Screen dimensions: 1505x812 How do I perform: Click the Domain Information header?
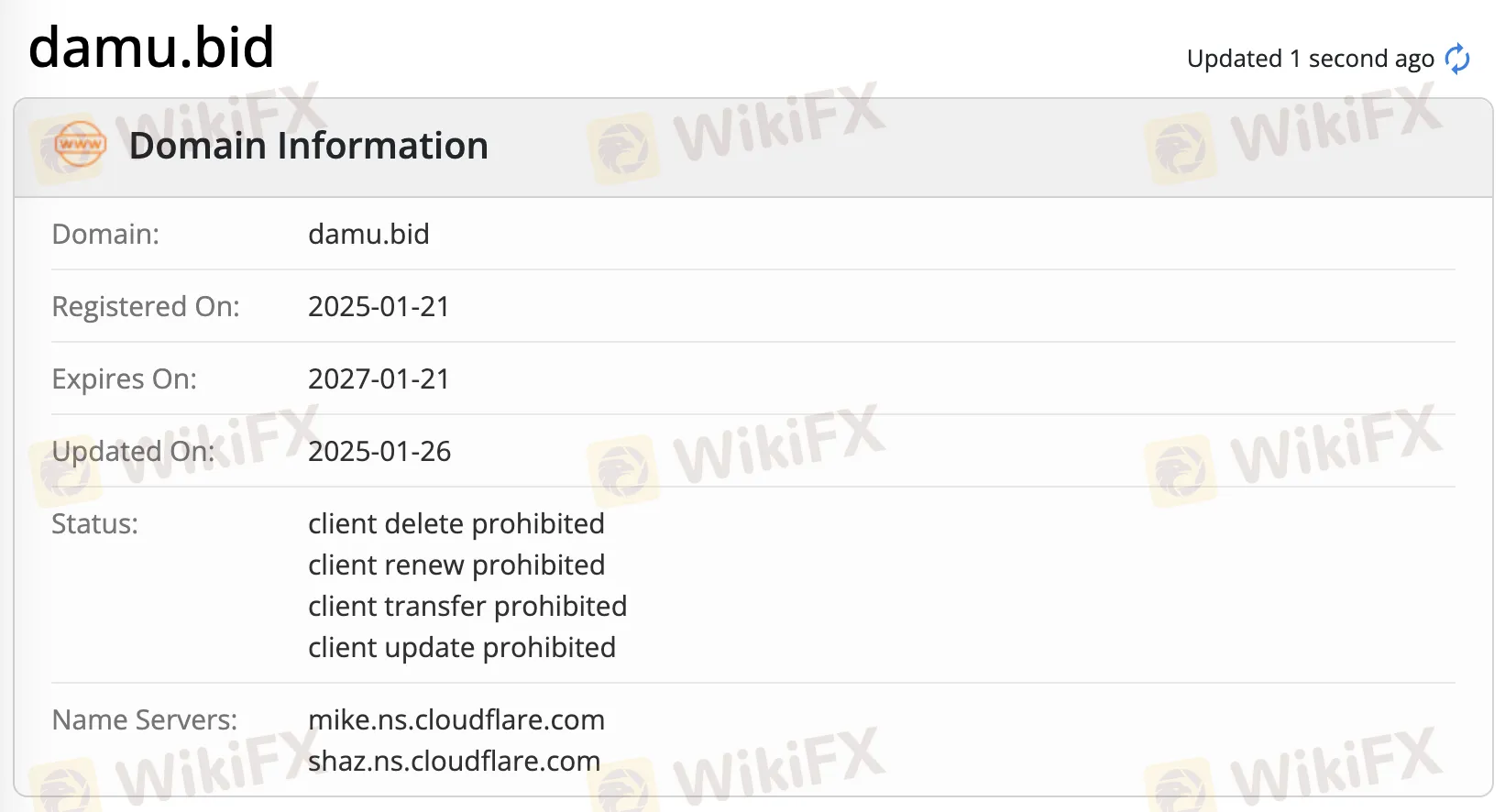tap(308, 146)
